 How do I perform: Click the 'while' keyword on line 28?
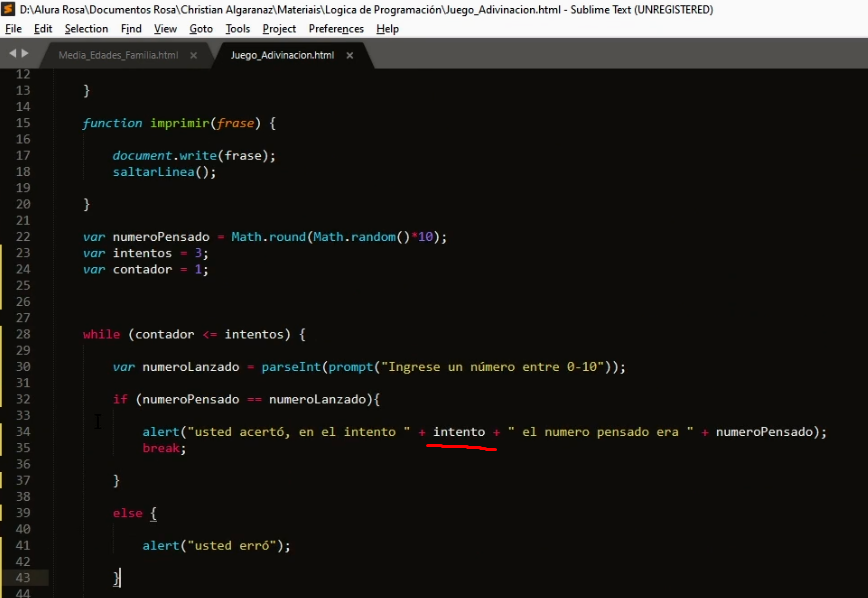[101, 334]
